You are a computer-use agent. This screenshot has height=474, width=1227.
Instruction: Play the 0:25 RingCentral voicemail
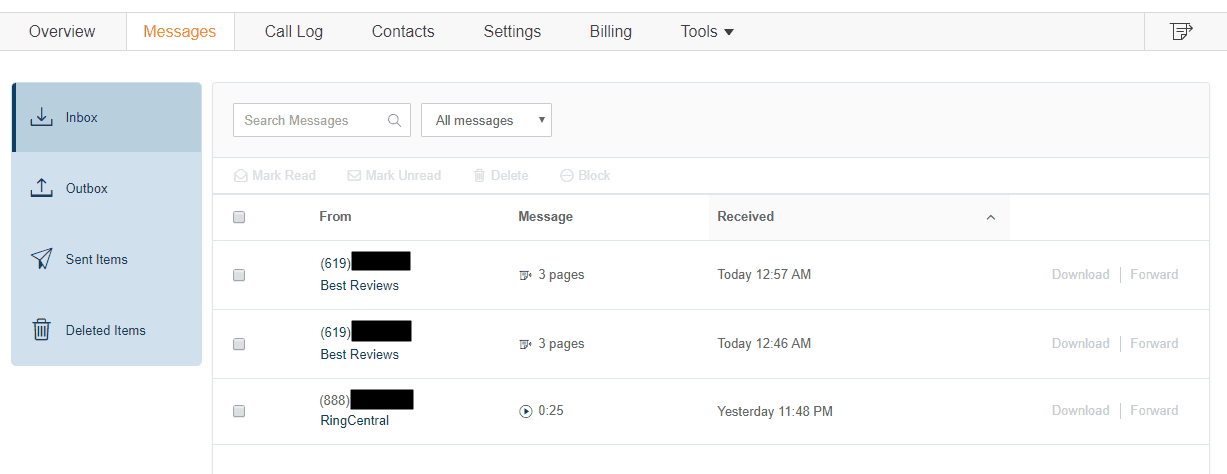tap(526, 411)
